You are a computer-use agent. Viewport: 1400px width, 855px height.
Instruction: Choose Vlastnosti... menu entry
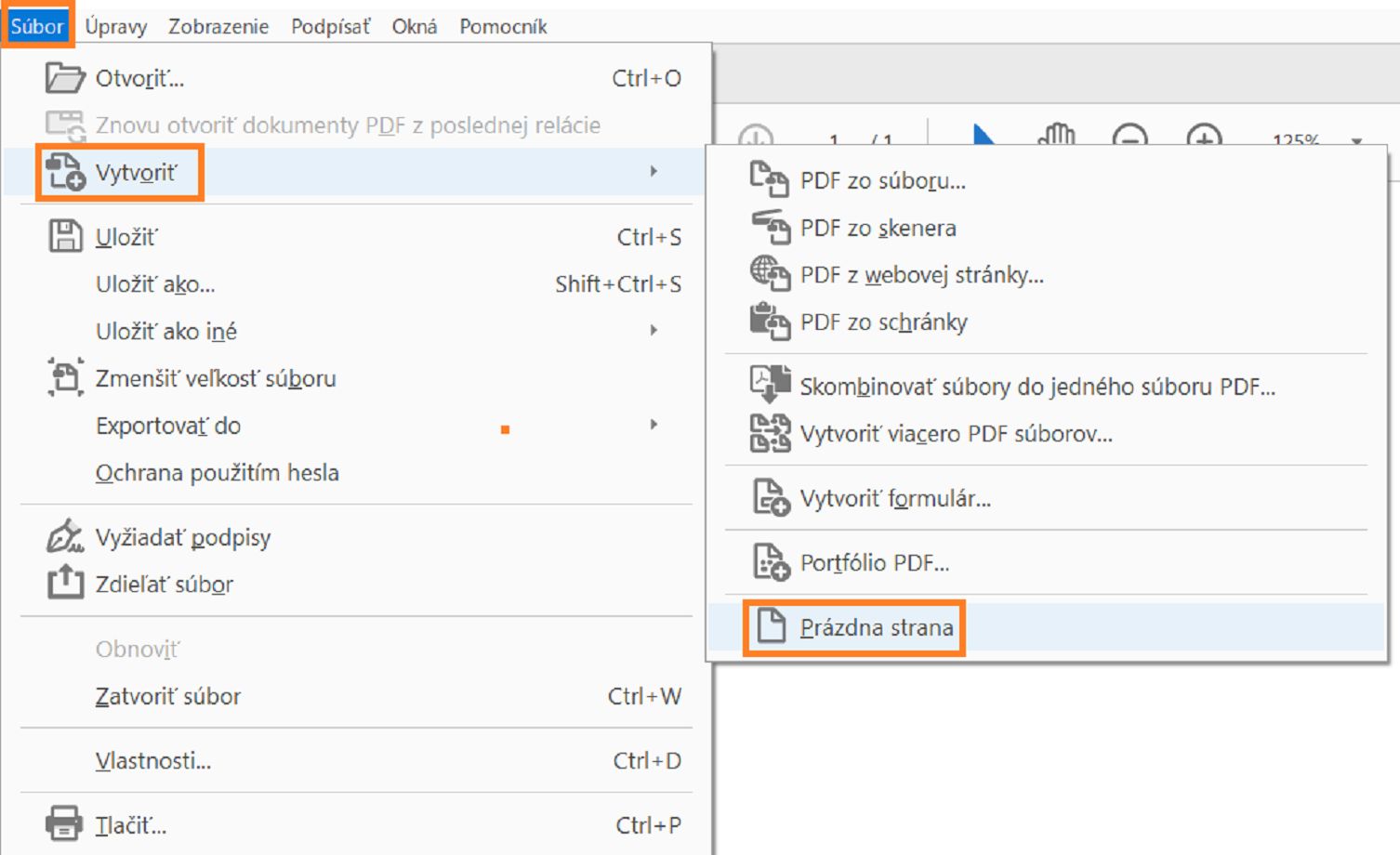(x=153, y=761)
